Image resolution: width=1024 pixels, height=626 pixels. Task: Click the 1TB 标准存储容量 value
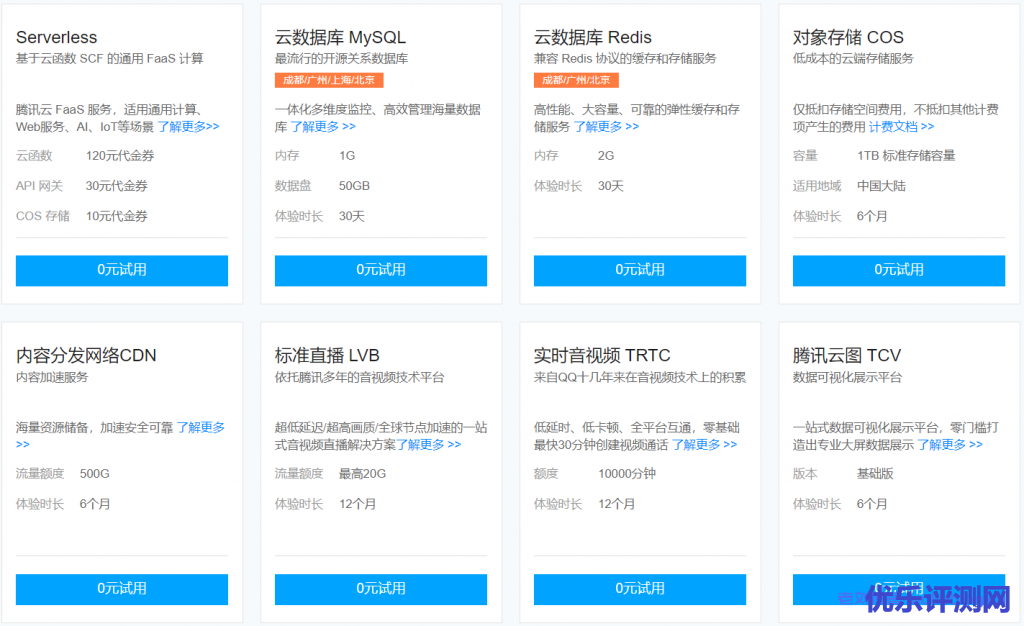coord(906,155)
